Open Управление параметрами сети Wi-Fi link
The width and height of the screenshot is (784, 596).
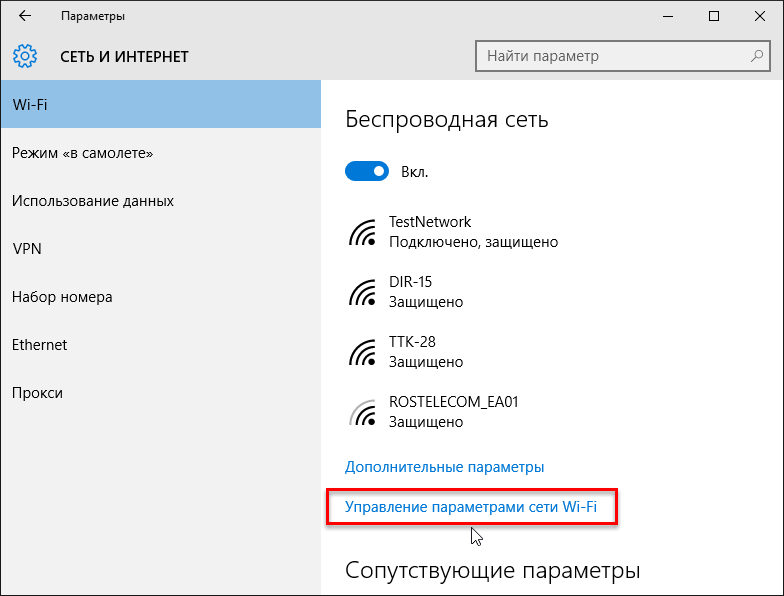click(x=470, y=507)
